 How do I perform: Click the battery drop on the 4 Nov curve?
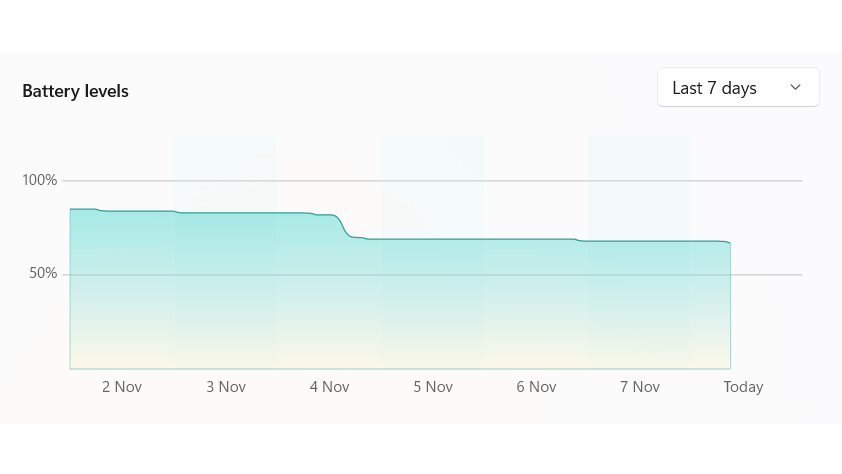tap(345, 228)
